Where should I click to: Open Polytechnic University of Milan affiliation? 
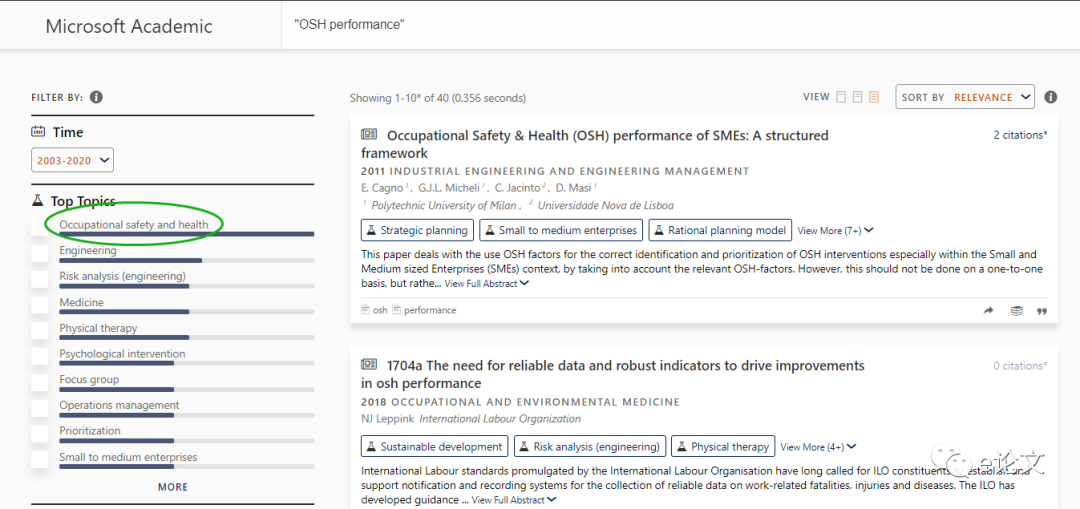444,205
